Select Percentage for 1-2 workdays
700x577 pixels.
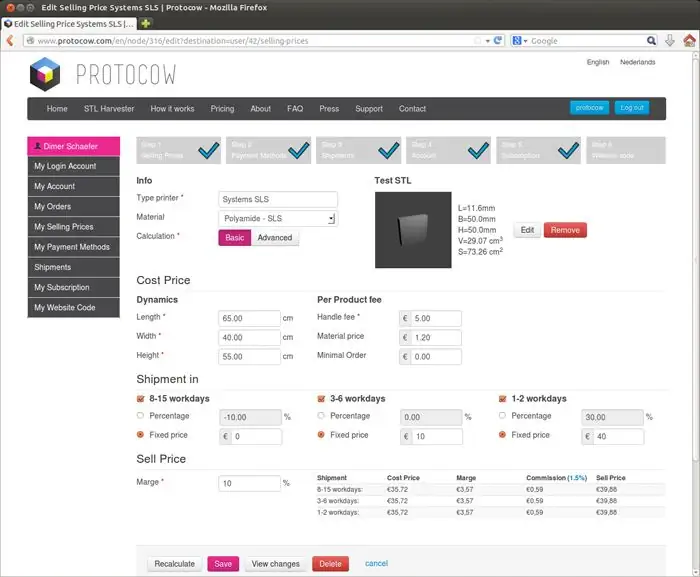point(502,416)
